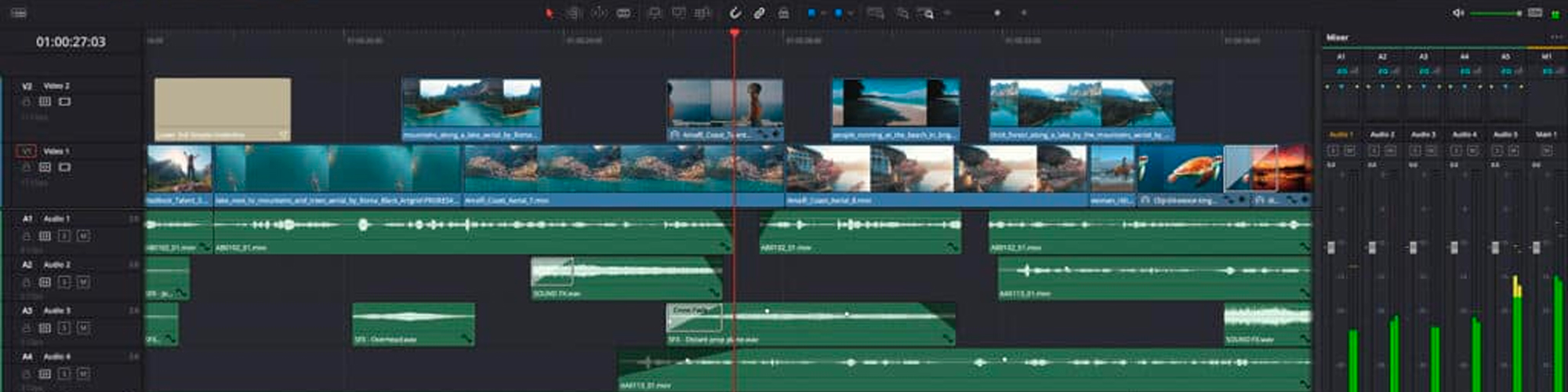Select the thick forest lake clip on V2
The width and height of the screenshot is (1568, 392).
click(x=1081, y=109)
